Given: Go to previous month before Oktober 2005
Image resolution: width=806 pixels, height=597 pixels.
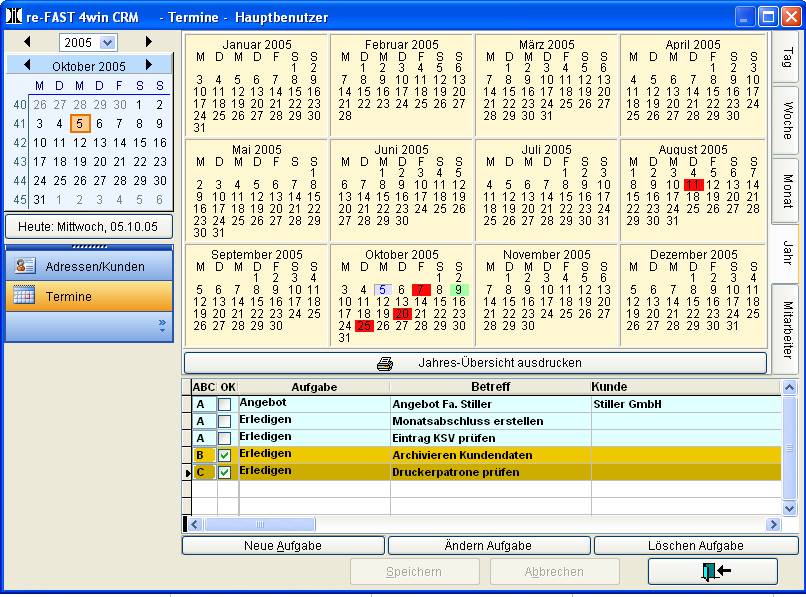Looking at the screenshot, I should [x=27, y=65].
